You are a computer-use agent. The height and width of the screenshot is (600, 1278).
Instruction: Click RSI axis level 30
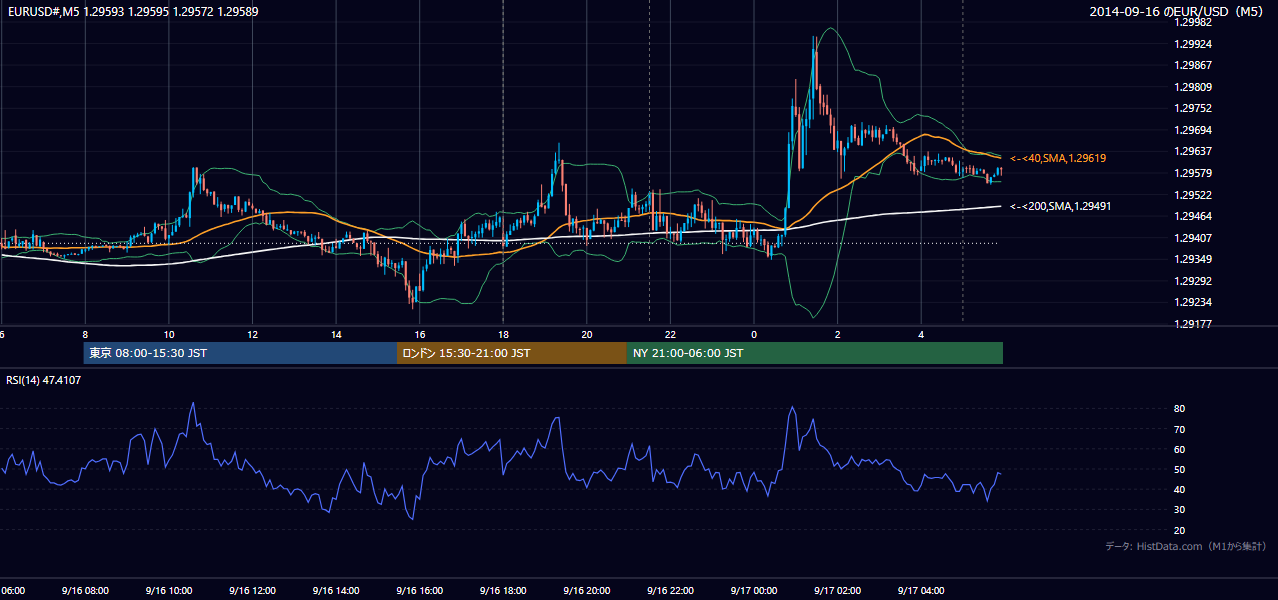pyautogui.click(x=1179, y=510)
